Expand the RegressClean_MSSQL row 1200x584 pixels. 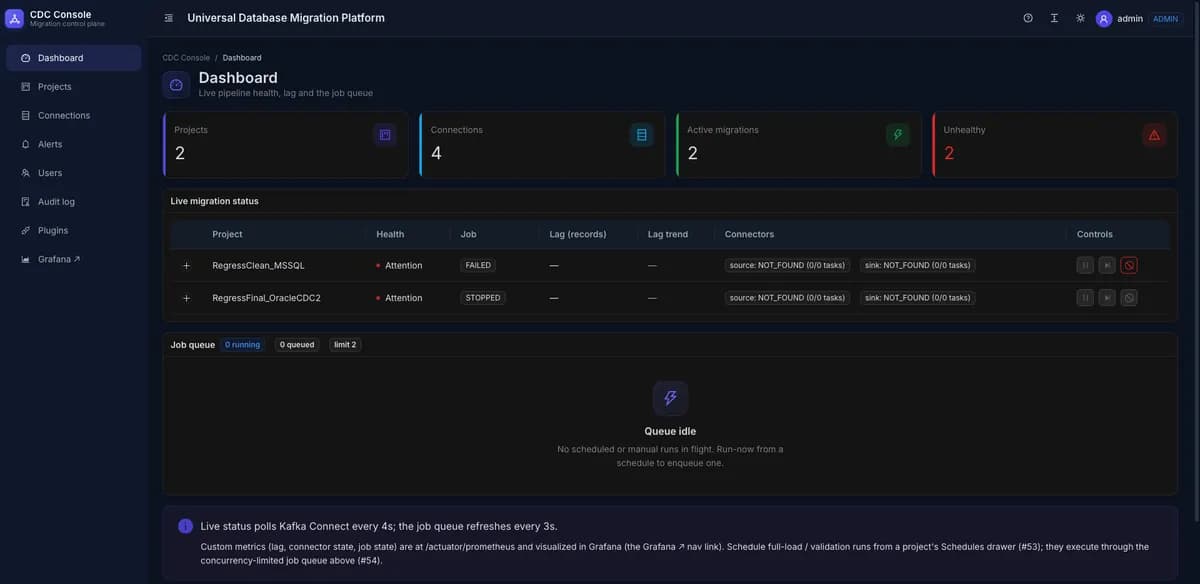click(186, 266)
